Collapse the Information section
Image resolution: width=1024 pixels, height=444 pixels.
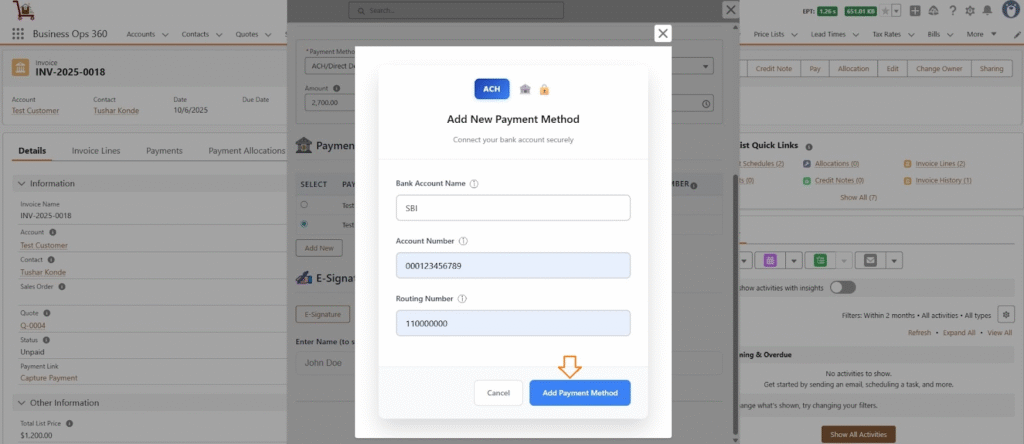[x=23, y=183]
